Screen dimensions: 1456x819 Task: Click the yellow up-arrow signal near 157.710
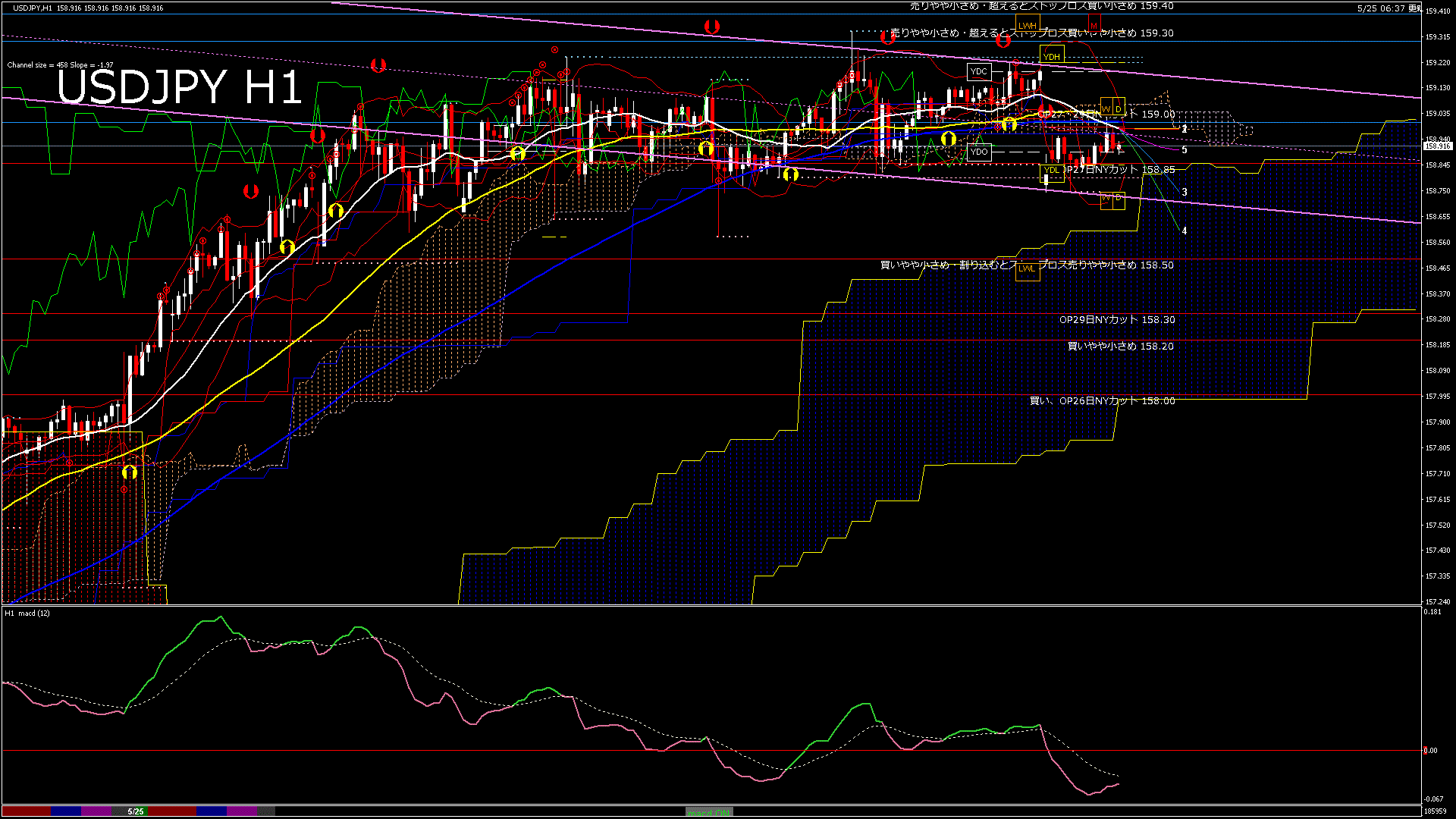point(130,472)
